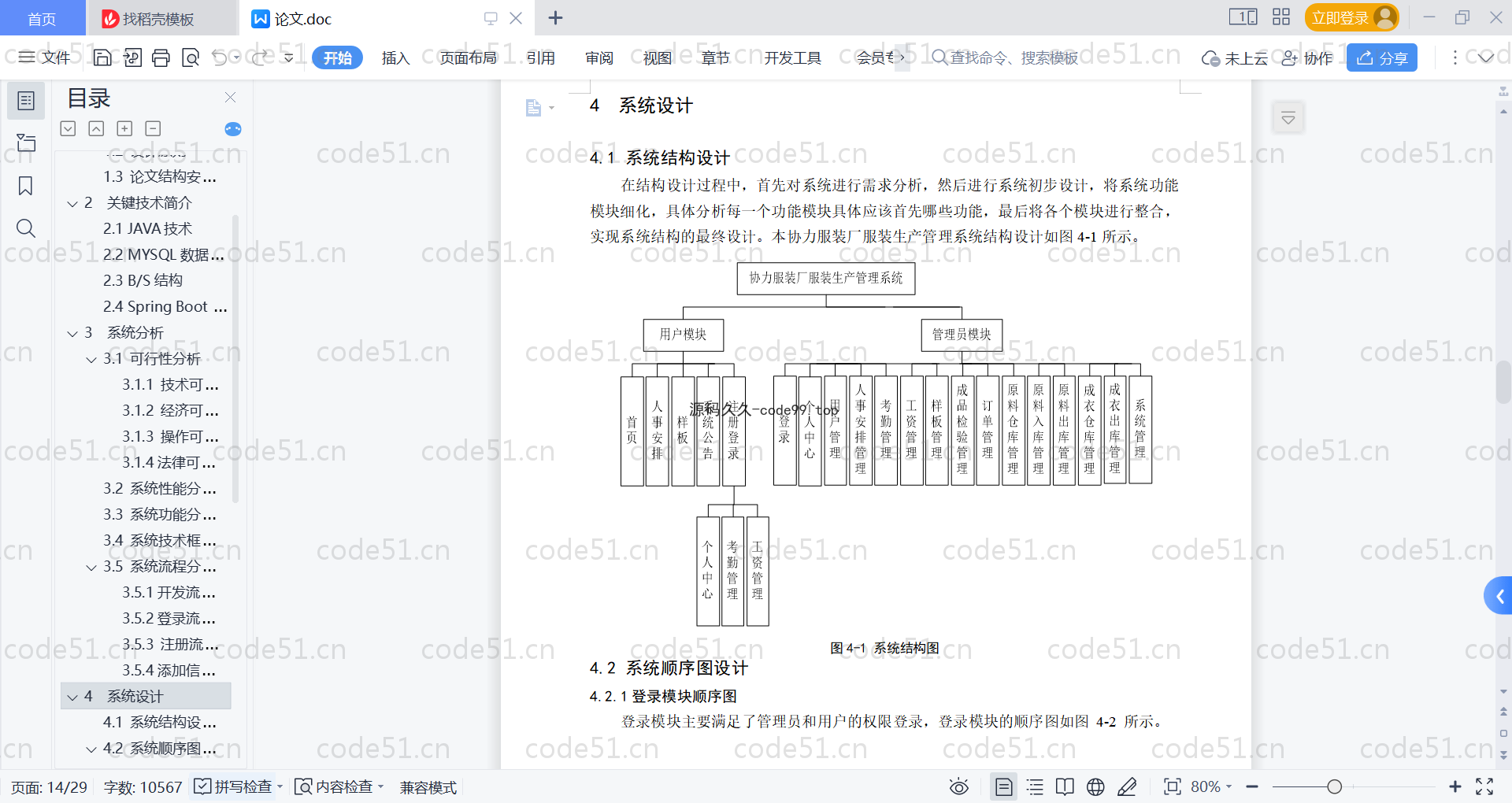This screenshot has height=803, width=1512.
Task: Open the zoom percentage 80% dropdown
Action: coord(1211,786)
